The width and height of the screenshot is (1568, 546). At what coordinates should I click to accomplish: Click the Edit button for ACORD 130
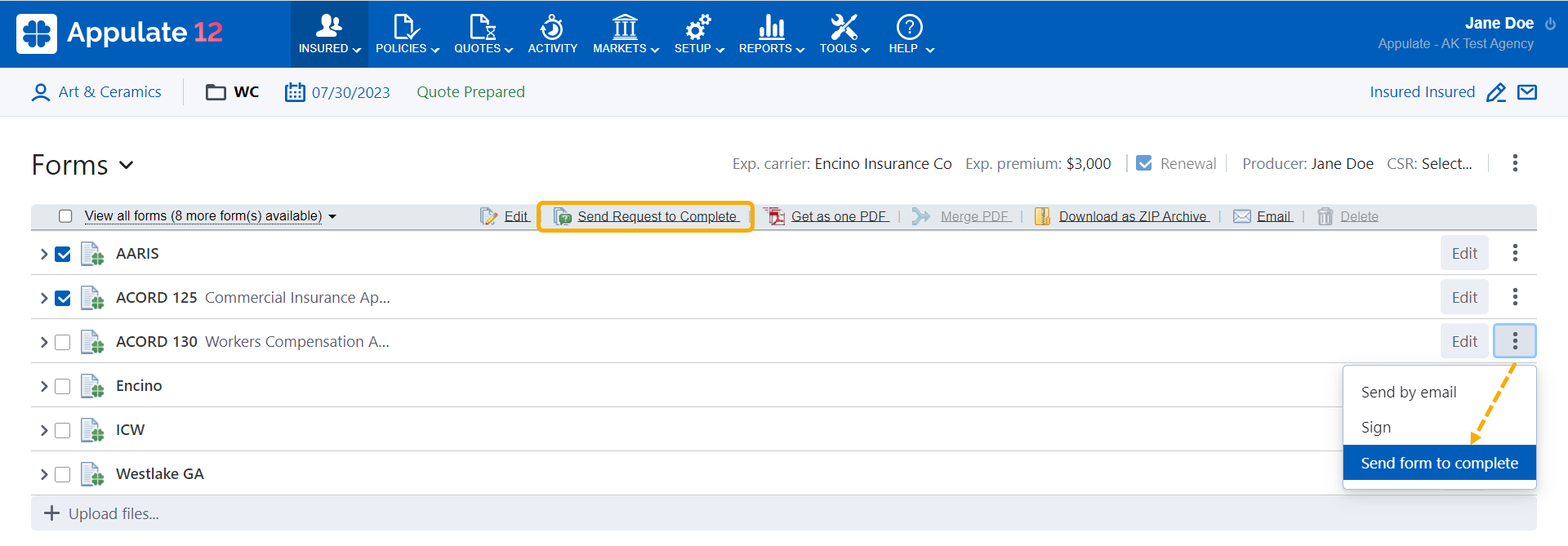1464,341
